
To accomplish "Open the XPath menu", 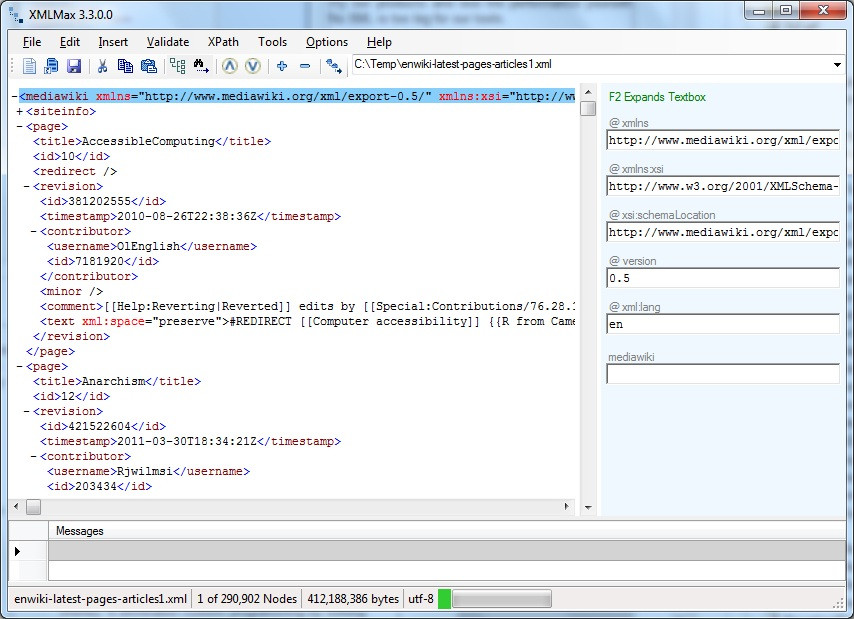I will pyautogui.click(x=223, y=42).
